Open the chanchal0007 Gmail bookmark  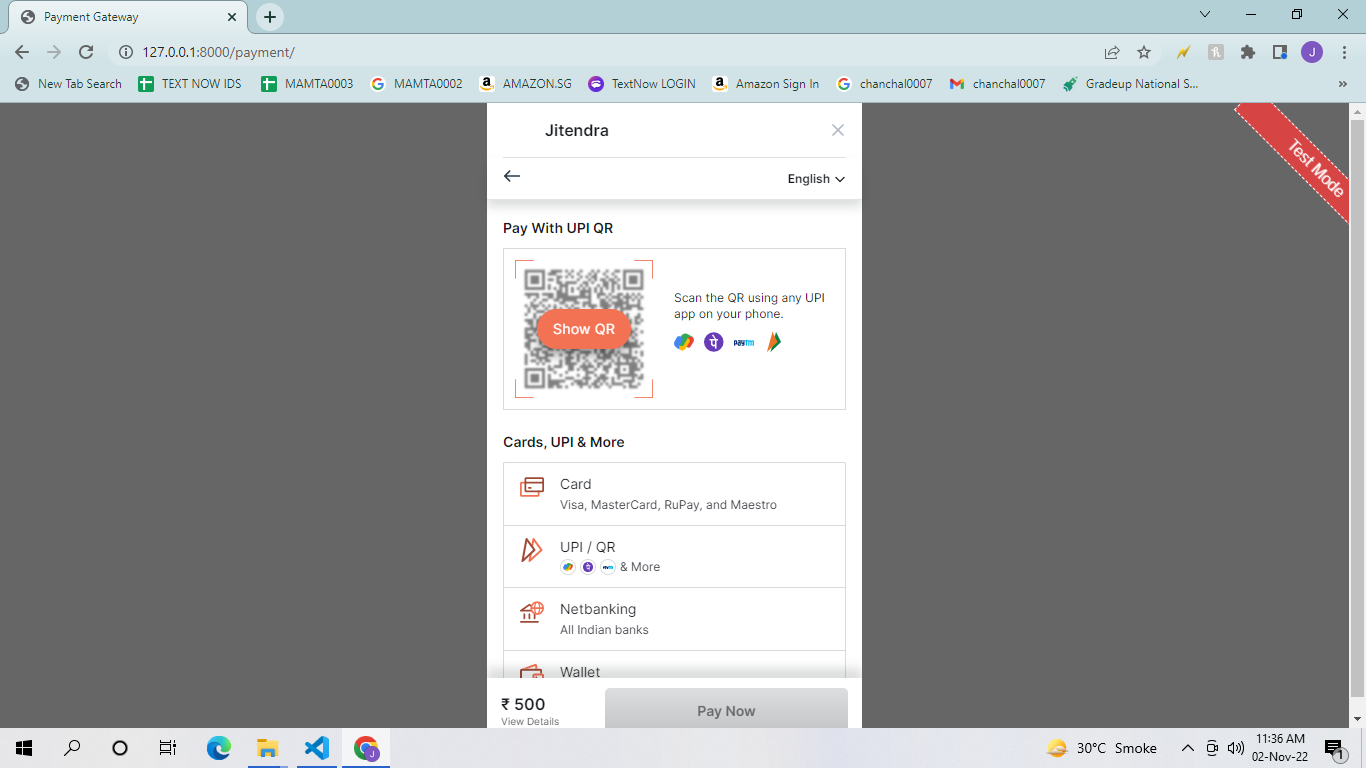tap(997, 84)
